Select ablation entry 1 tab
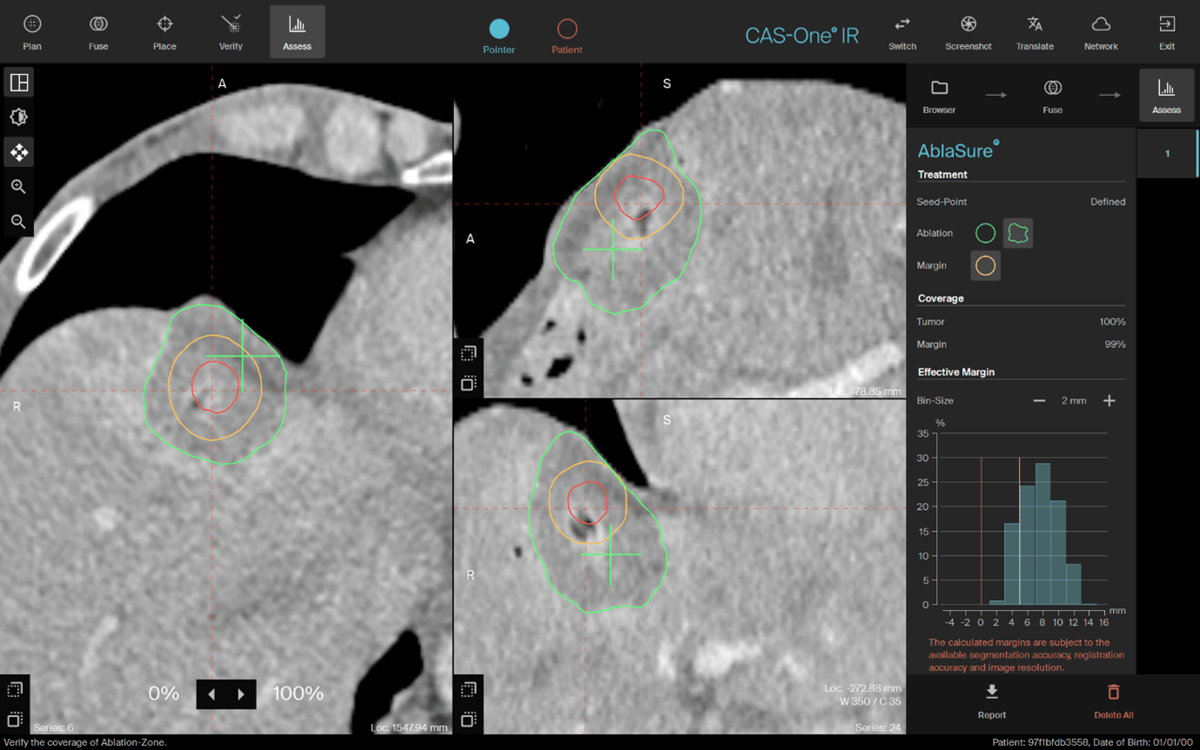 (1166, 153)
